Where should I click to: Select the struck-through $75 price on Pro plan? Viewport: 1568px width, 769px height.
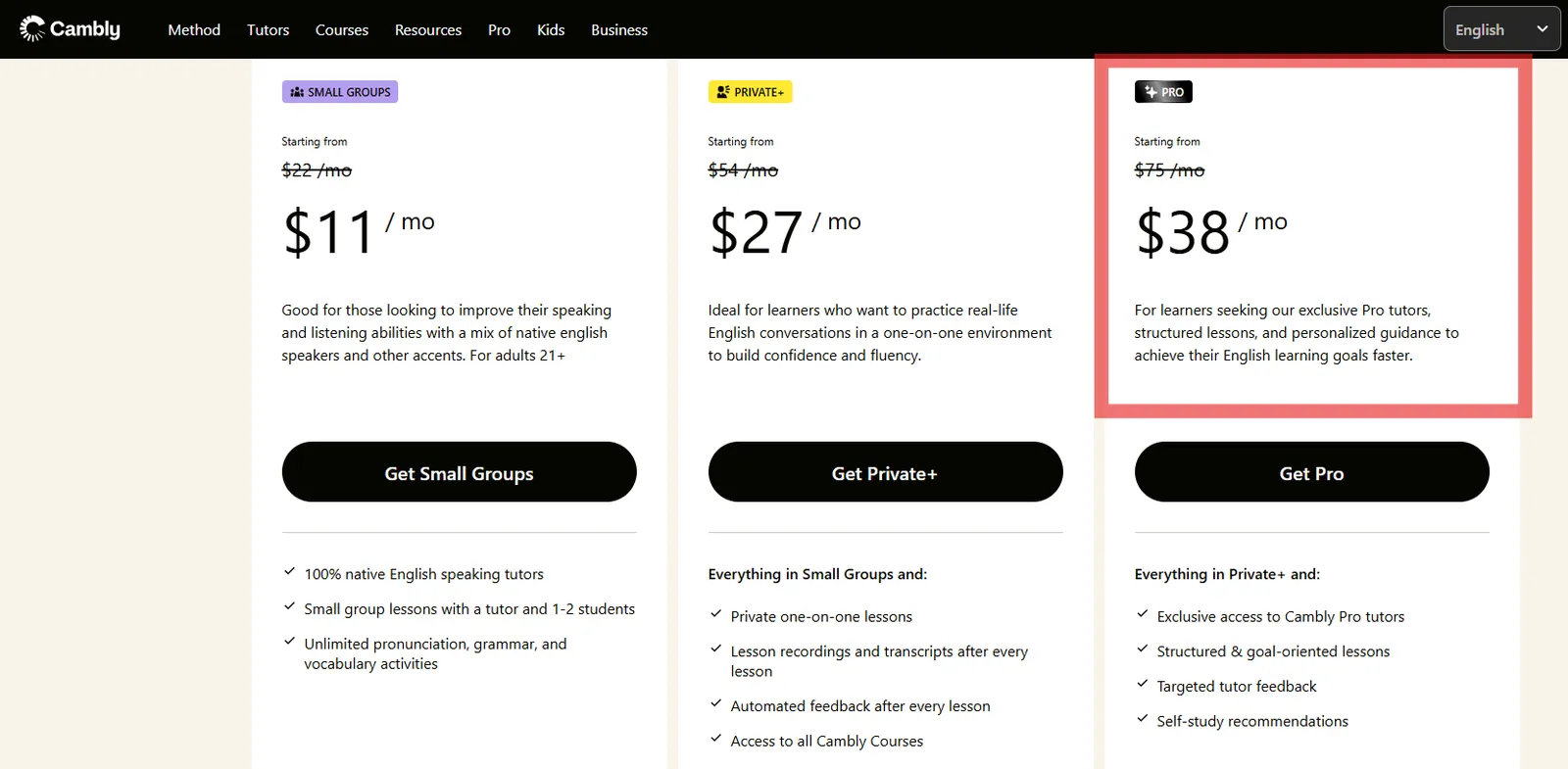[x=1169, y=169]
